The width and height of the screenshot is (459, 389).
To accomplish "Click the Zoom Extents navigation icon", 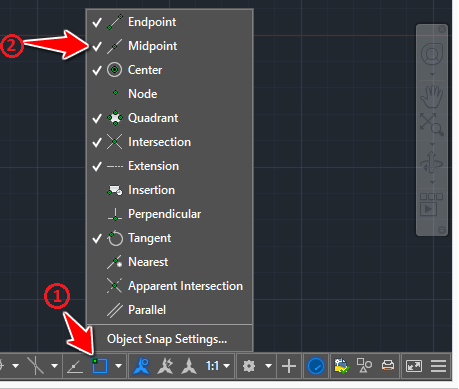I will coord(431,124).
